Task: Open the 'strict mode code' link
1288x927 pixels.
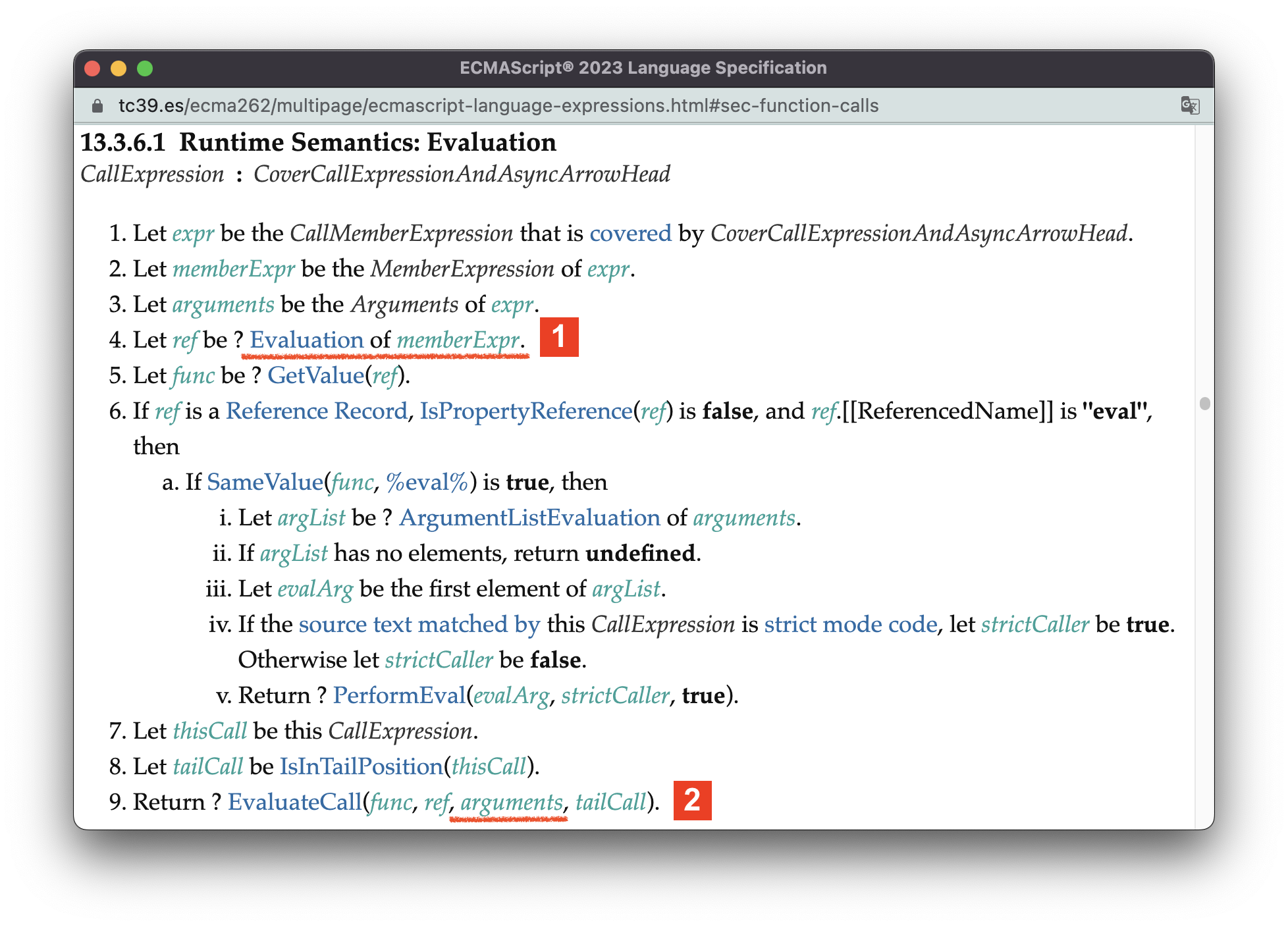Action: [x=851, y=624]
